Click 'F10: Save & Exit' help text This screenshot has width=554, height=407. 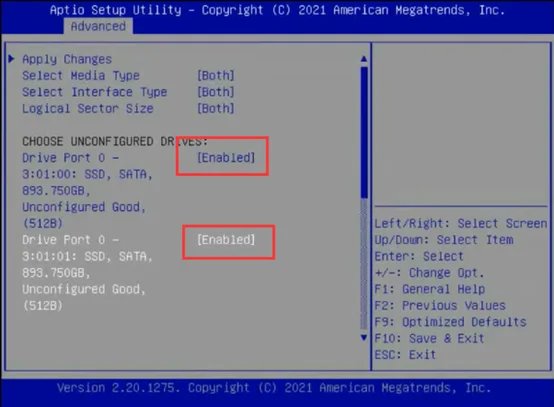pos(429,338)
